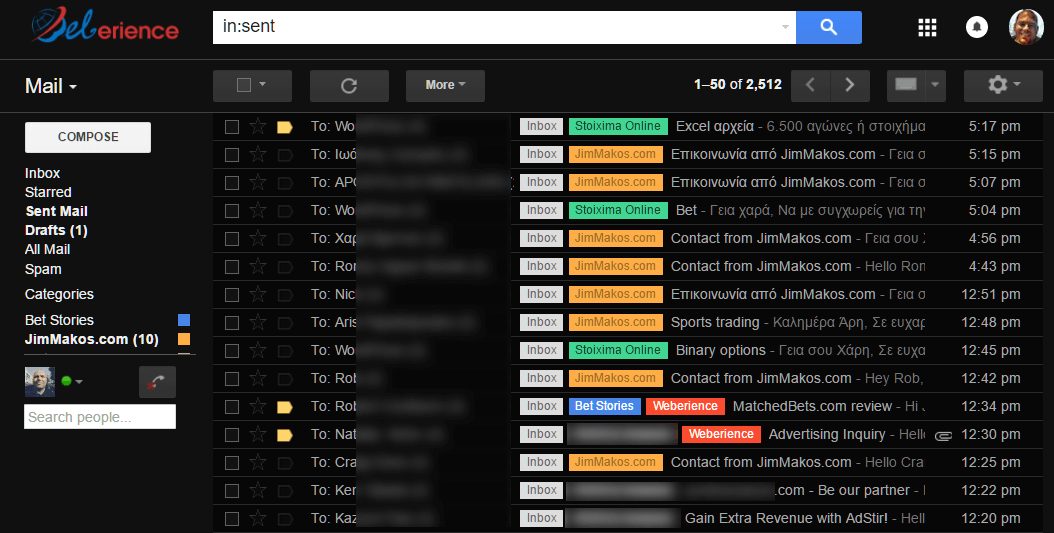1054x533 pixels.
Task: Go to newer messages page
Action: point(810,85)
